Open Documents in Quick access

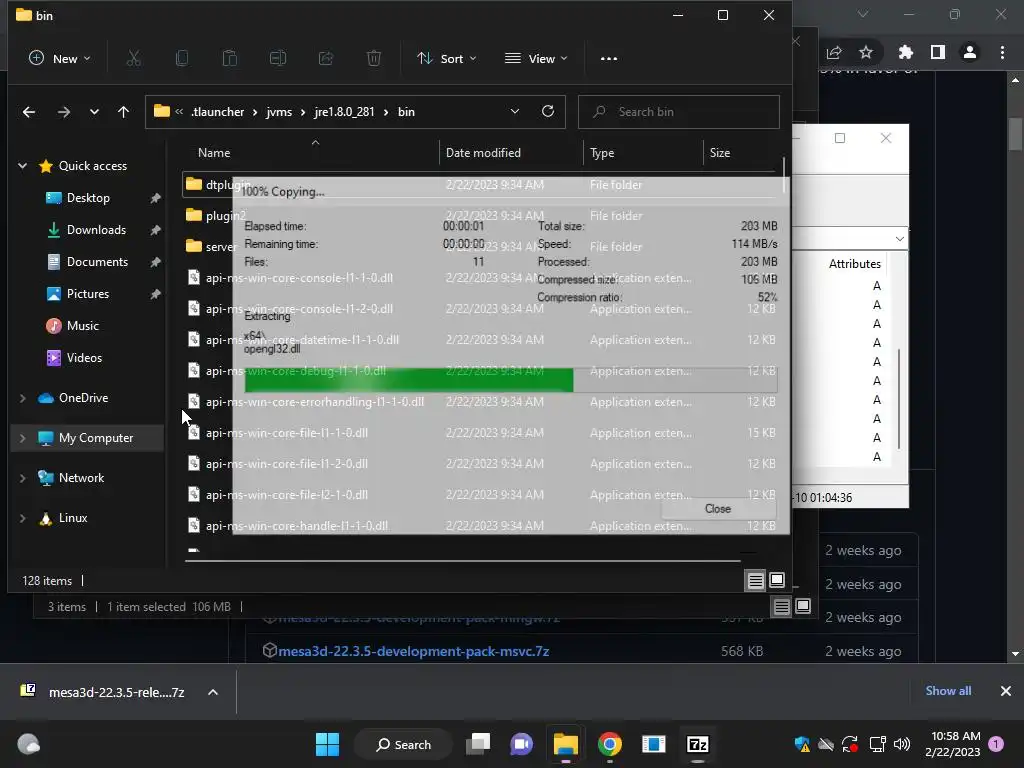click(97, 262)
